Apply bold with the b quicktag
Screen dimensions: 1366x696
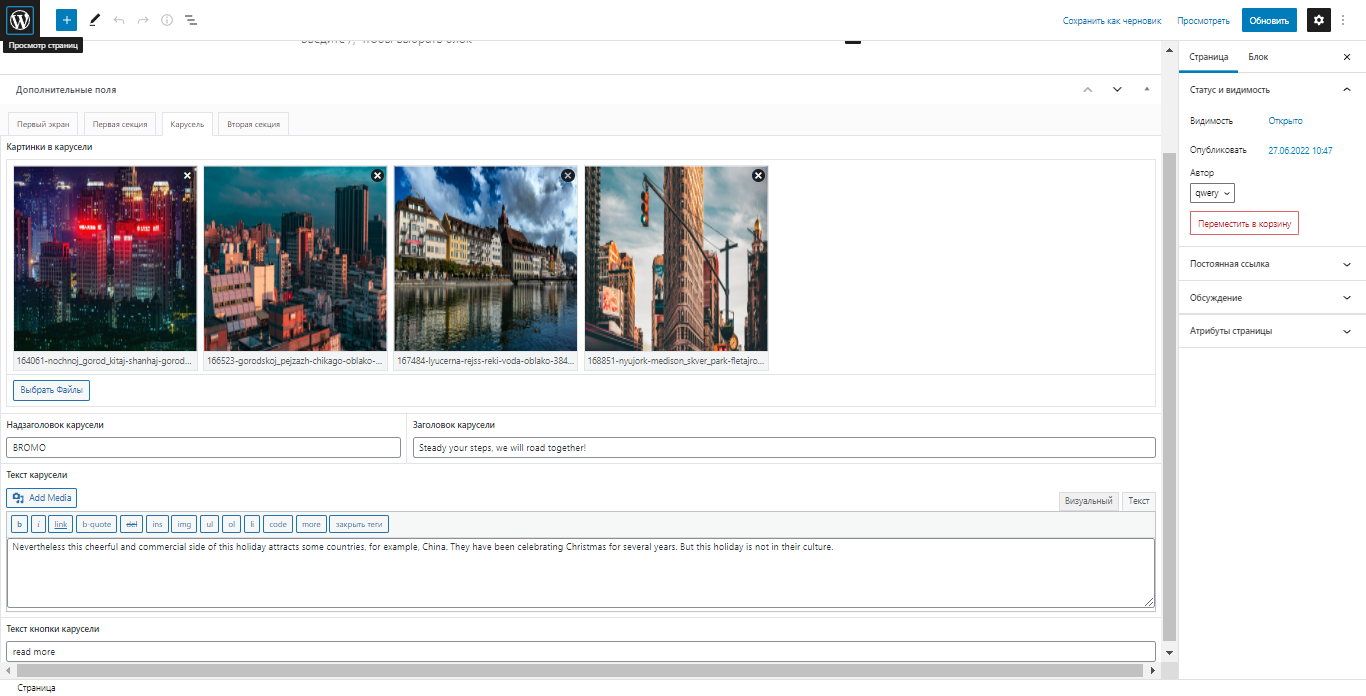coord(20,524)
